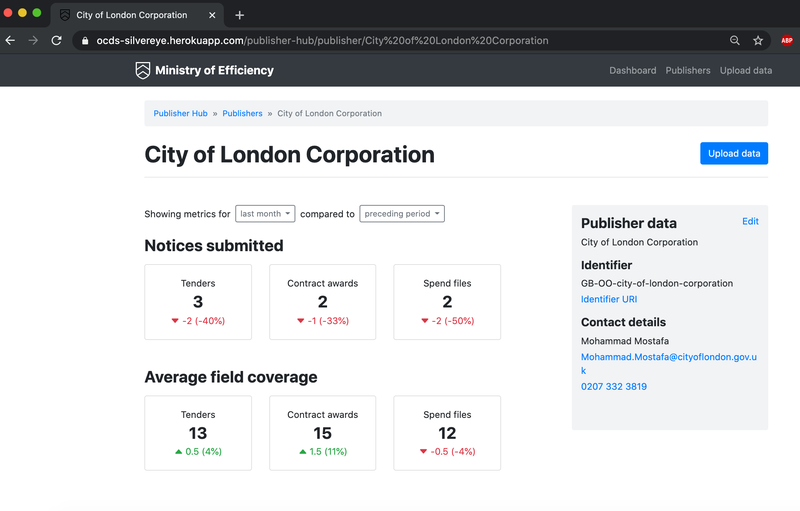Click the Ministry of Efficiency shield logo
Viewport: 800px width, 511px height.
click(x=143, y=70)
